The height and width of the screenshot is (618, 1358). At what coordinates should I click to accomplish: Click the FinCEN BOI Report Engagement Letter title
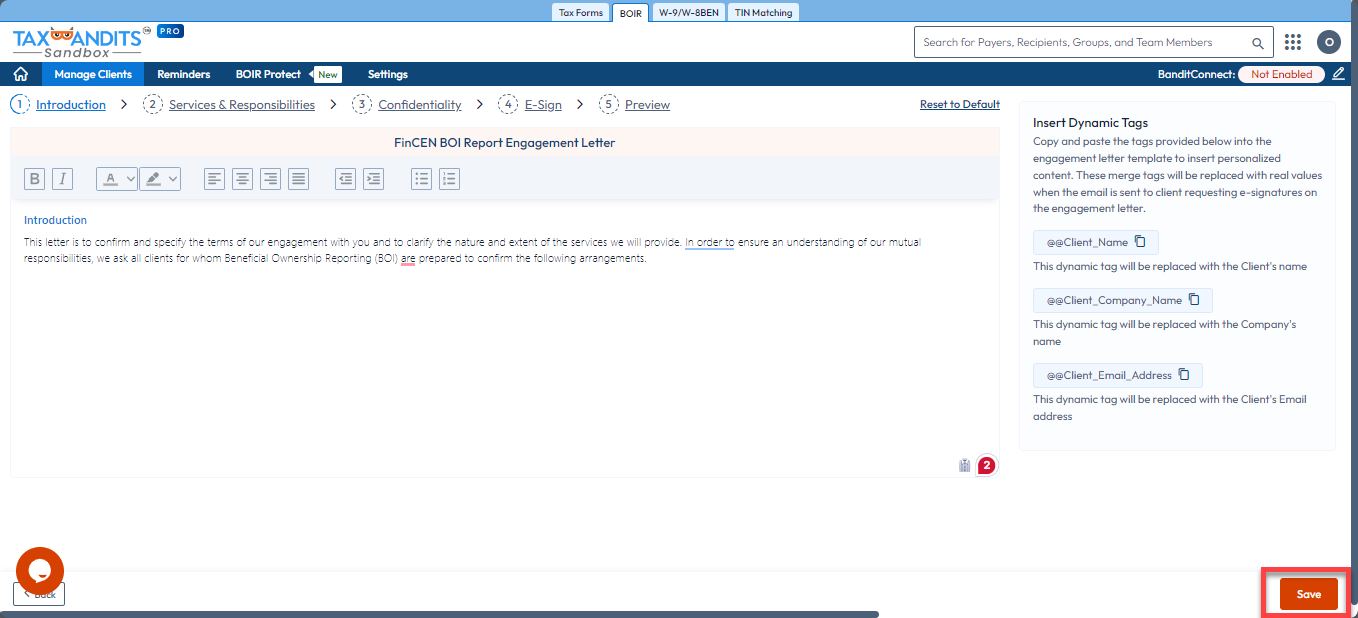504,142
